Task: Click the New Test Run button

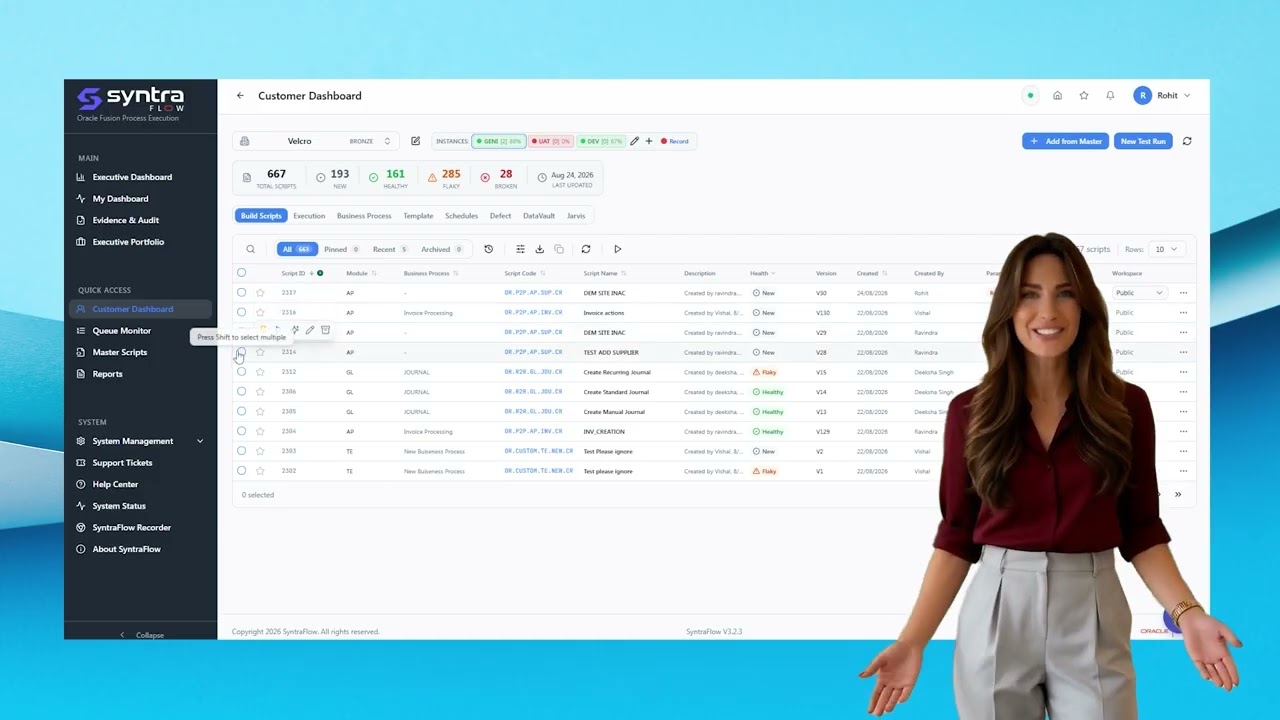Action: 1143,141
